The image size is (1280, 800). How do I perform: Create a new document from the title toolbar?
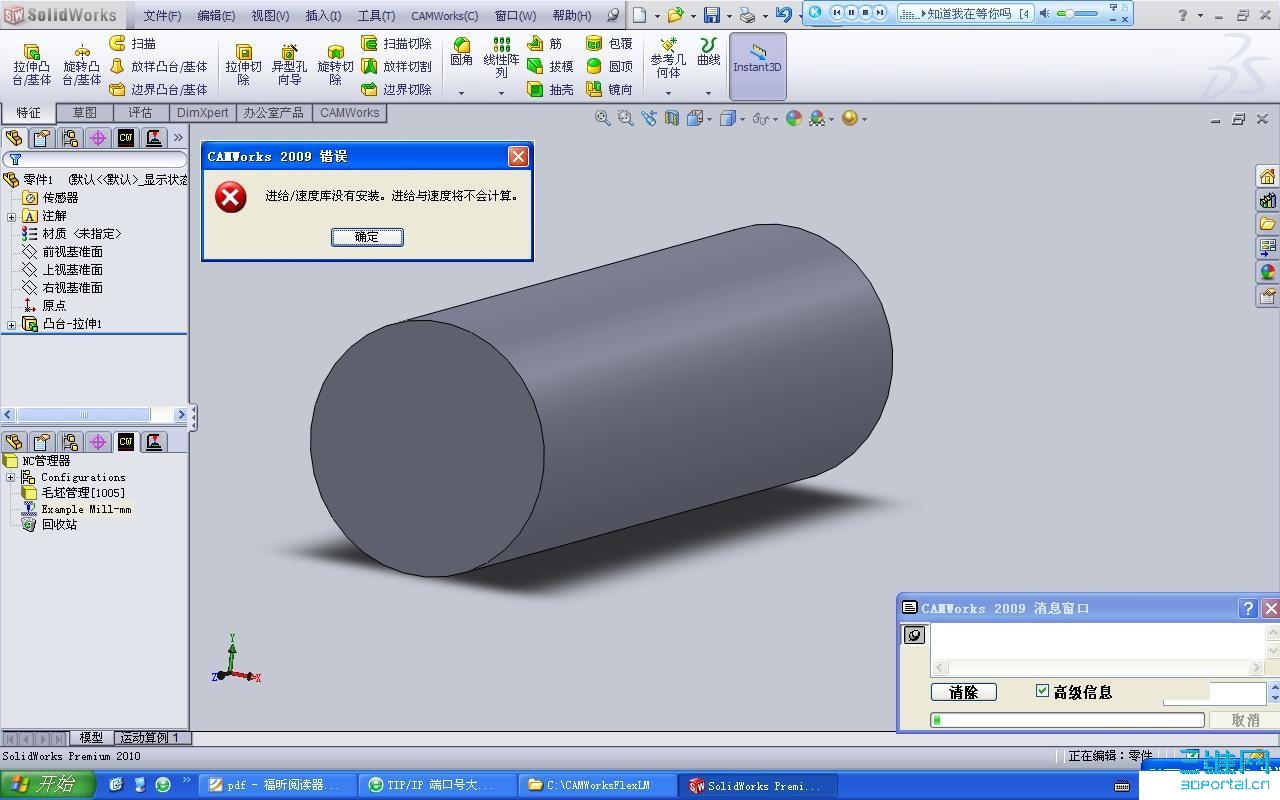[x=639, y=15]
